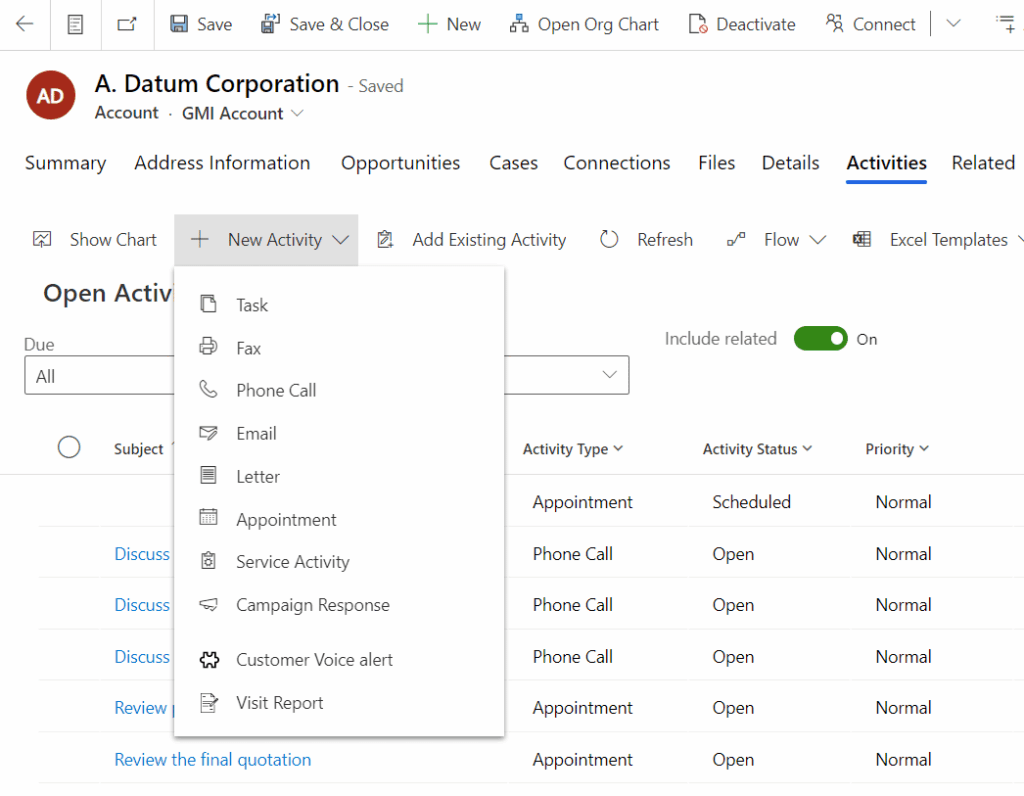1024x796 pixels.
Task: Open the Review the final quotation link
Action: [x=212, y=760]
